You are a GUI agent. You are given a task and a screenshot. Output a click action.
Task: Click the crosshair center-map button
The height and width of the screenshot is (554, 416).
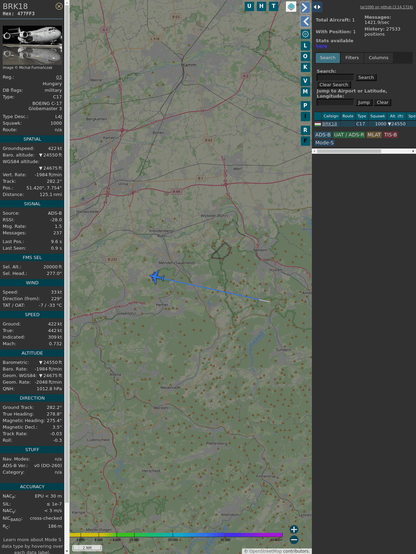pyautogui.click(x=305, y=34)
